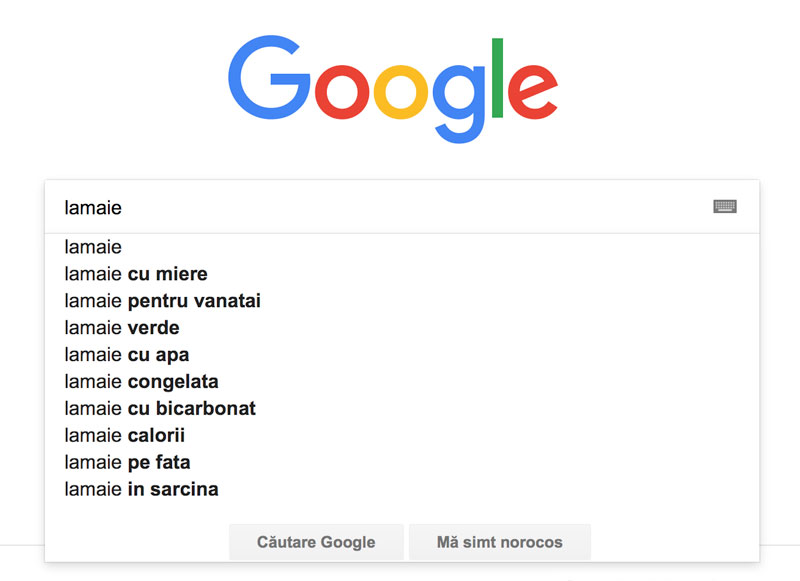800x581 pixels.
Task: Click the Mă simt norocos button
Action: (500, 542)
